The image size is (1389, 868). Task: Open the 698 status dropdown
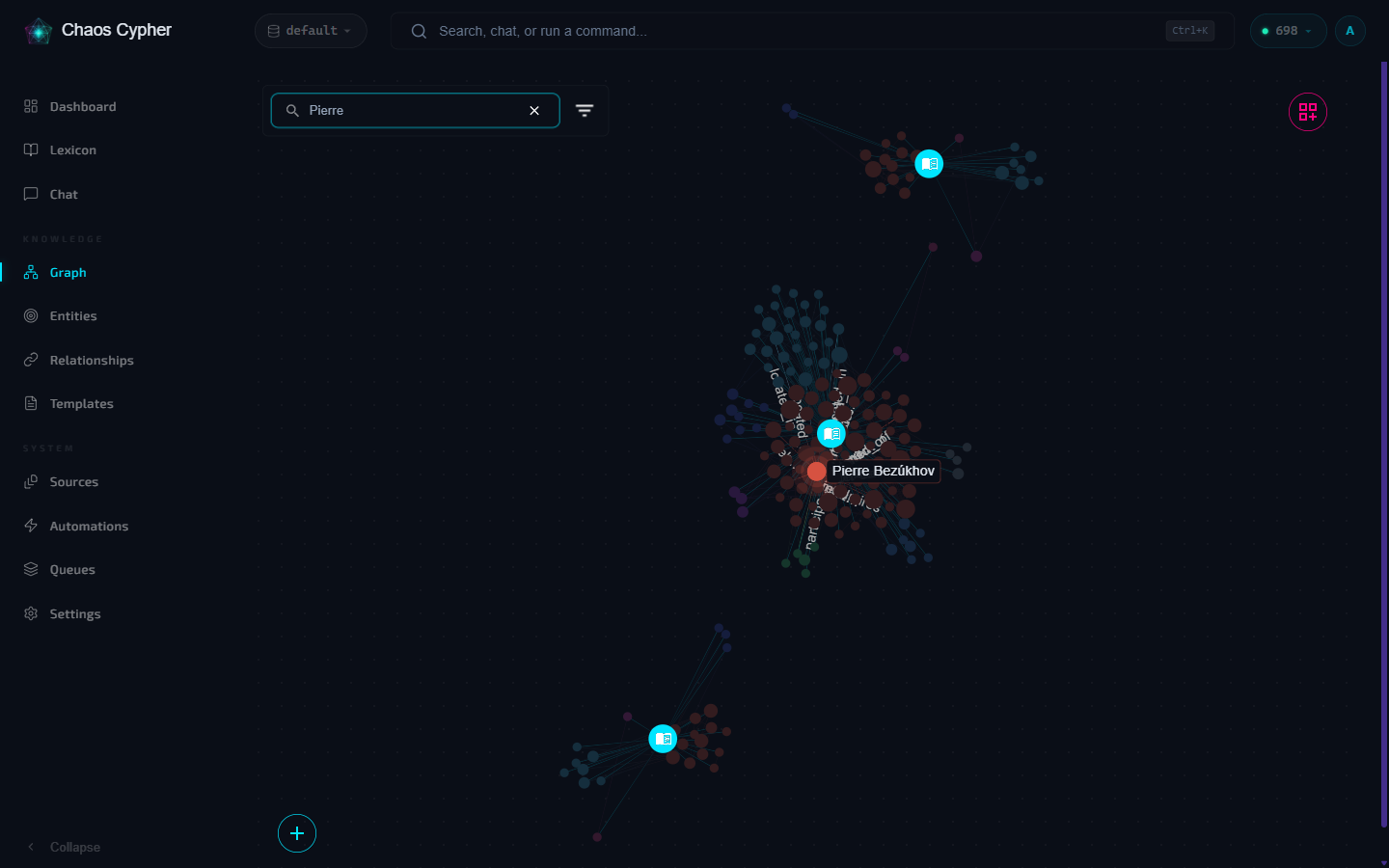click(x=1288, y=31)
